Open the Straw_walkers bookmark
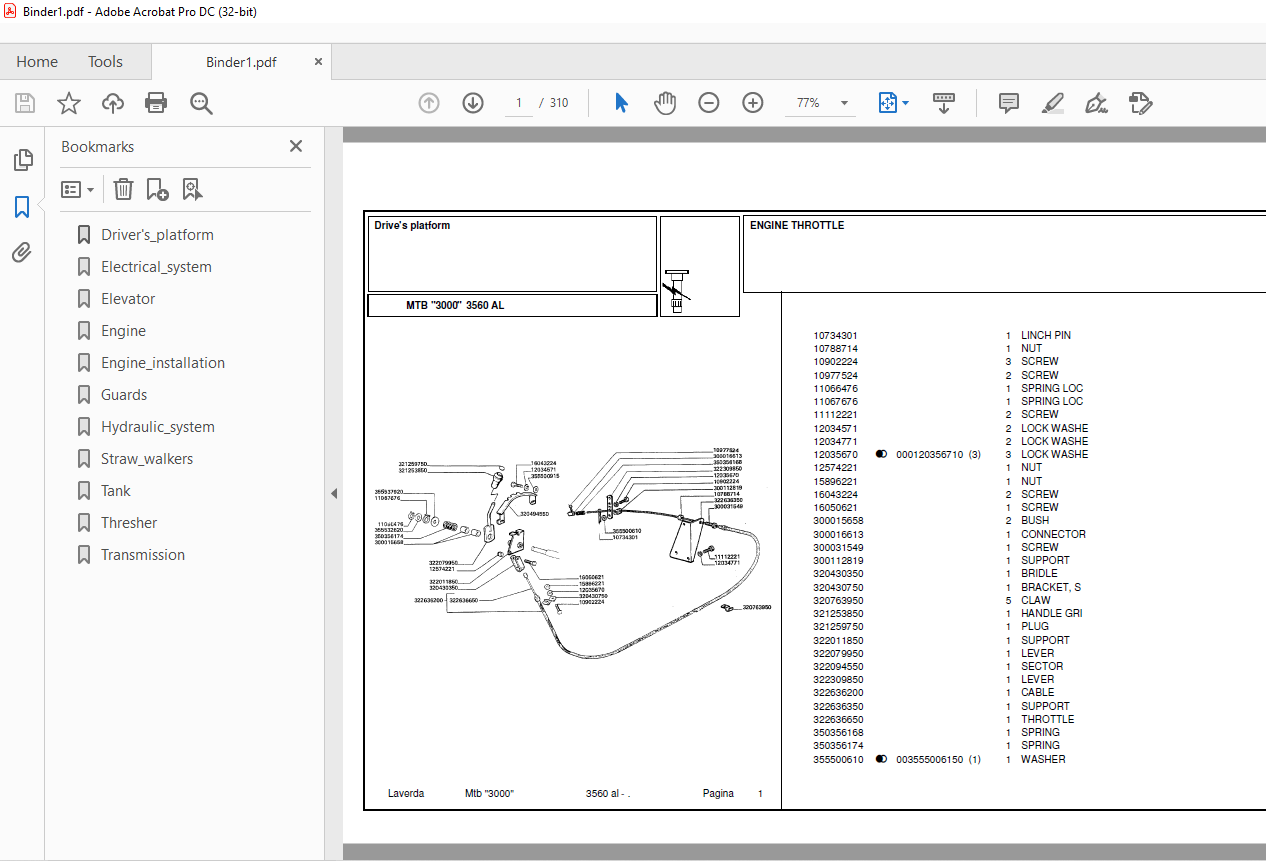 [147, 459]
